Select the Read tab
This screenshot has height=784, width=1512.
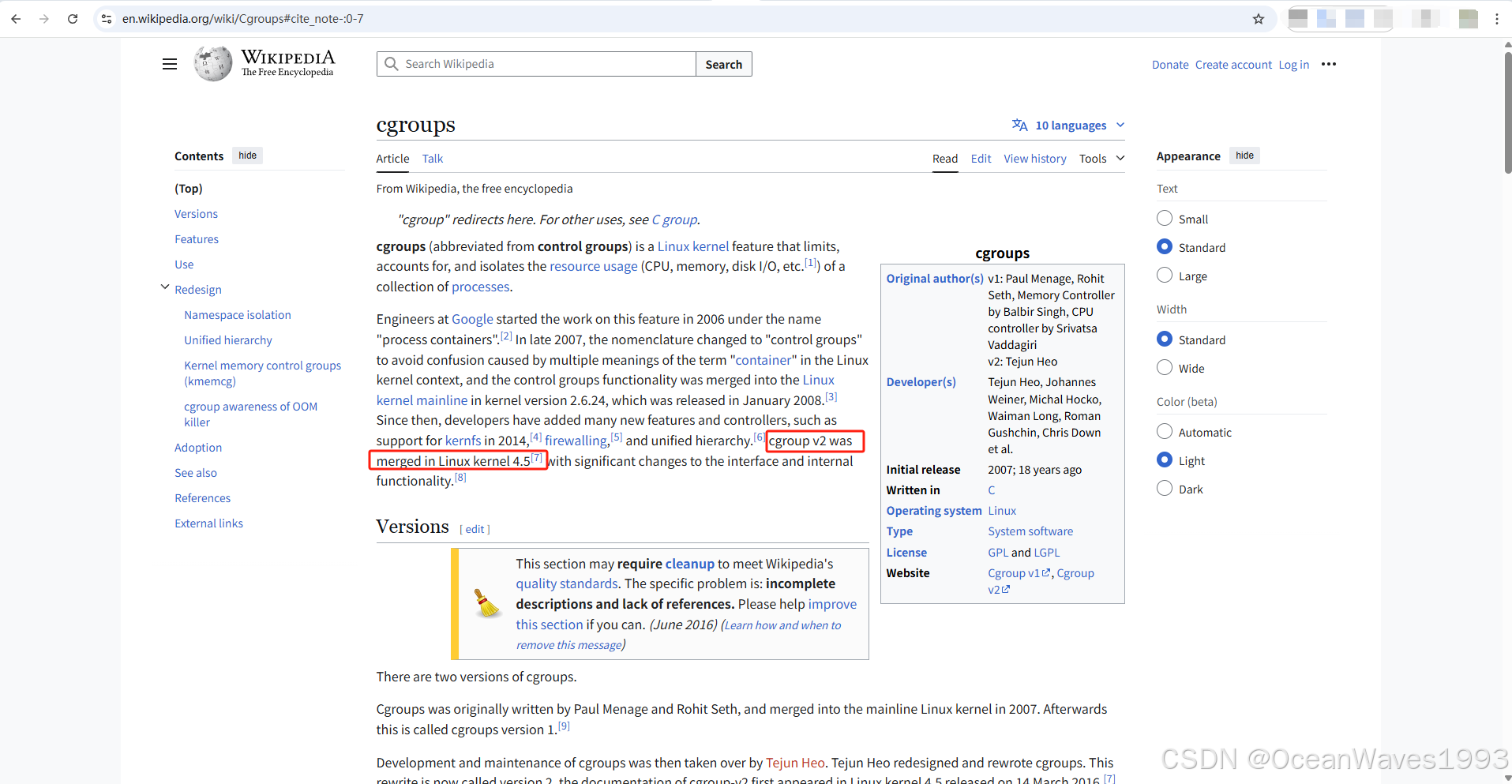point(945,159)
